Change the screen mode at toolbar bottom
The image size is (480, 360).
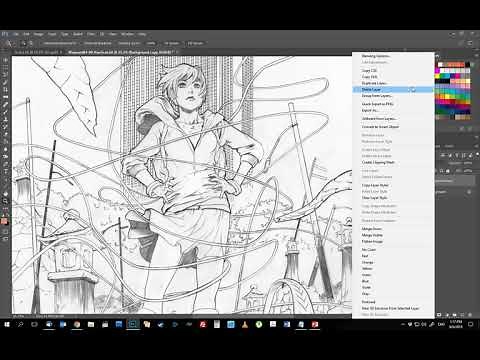pos(5,239)
